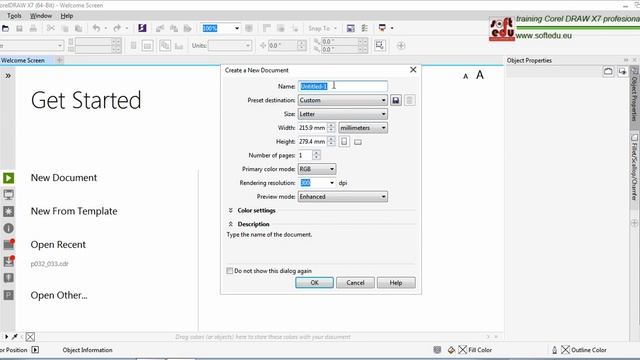Click the Application launcher icon
The height and width of the screenshot is (360, 640).
pyautogui.click(x=382, y=28)
